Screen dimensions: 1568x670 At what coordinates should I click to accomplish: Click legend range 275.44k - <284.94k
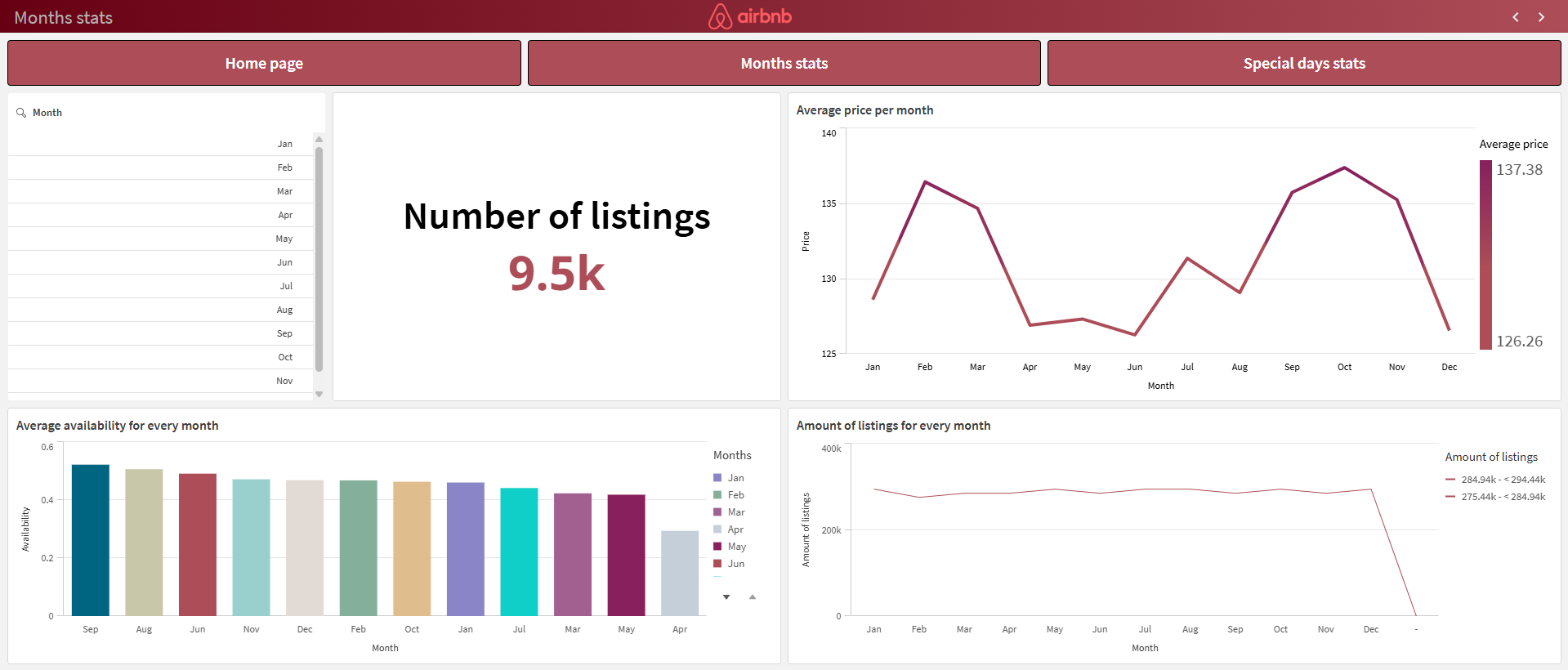pyautogui.click(x=1495, y=497)
